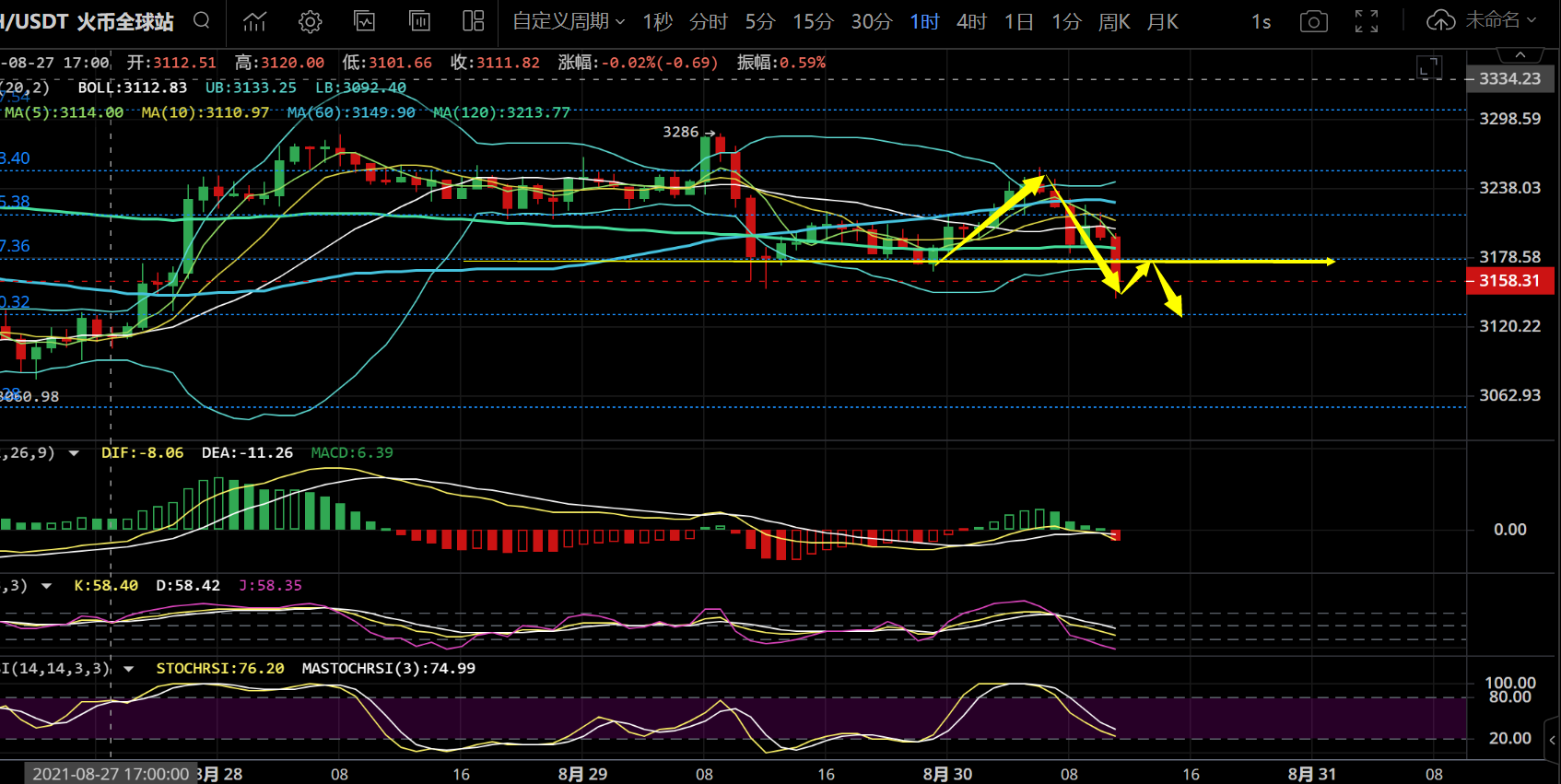Click the D:58.42 value

(188, 586)
